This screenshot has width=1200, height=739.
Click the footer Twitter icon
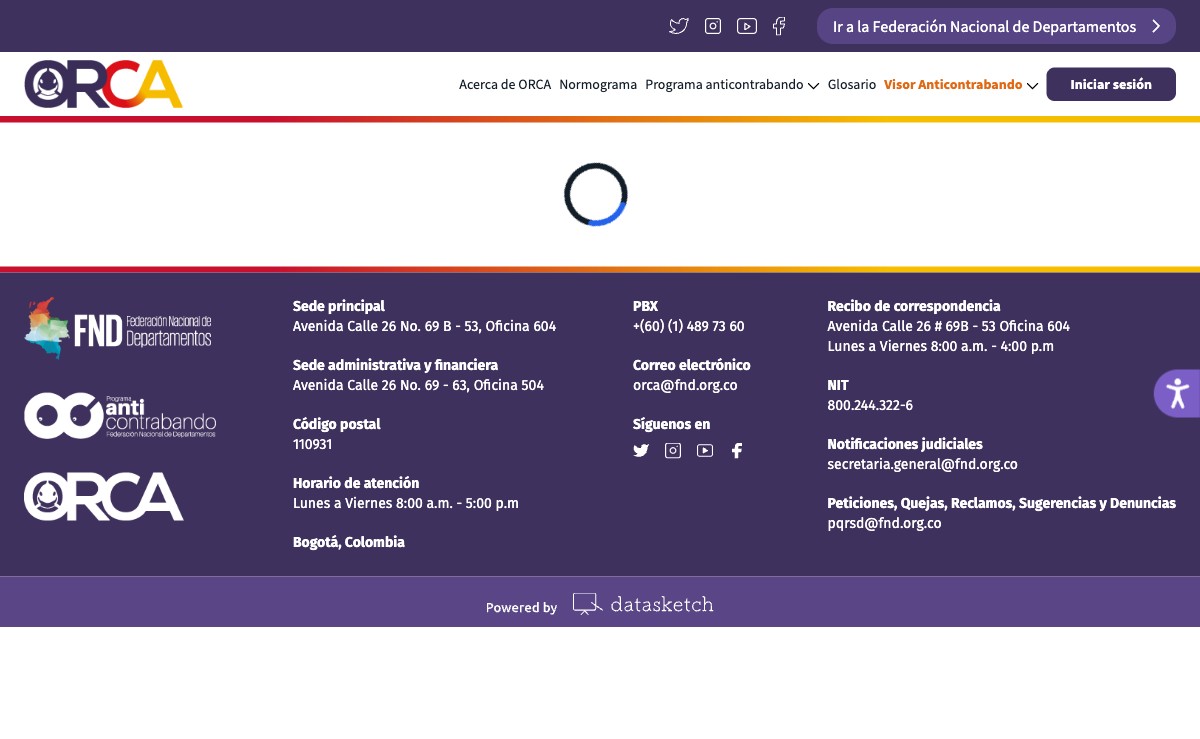[641, 451]
